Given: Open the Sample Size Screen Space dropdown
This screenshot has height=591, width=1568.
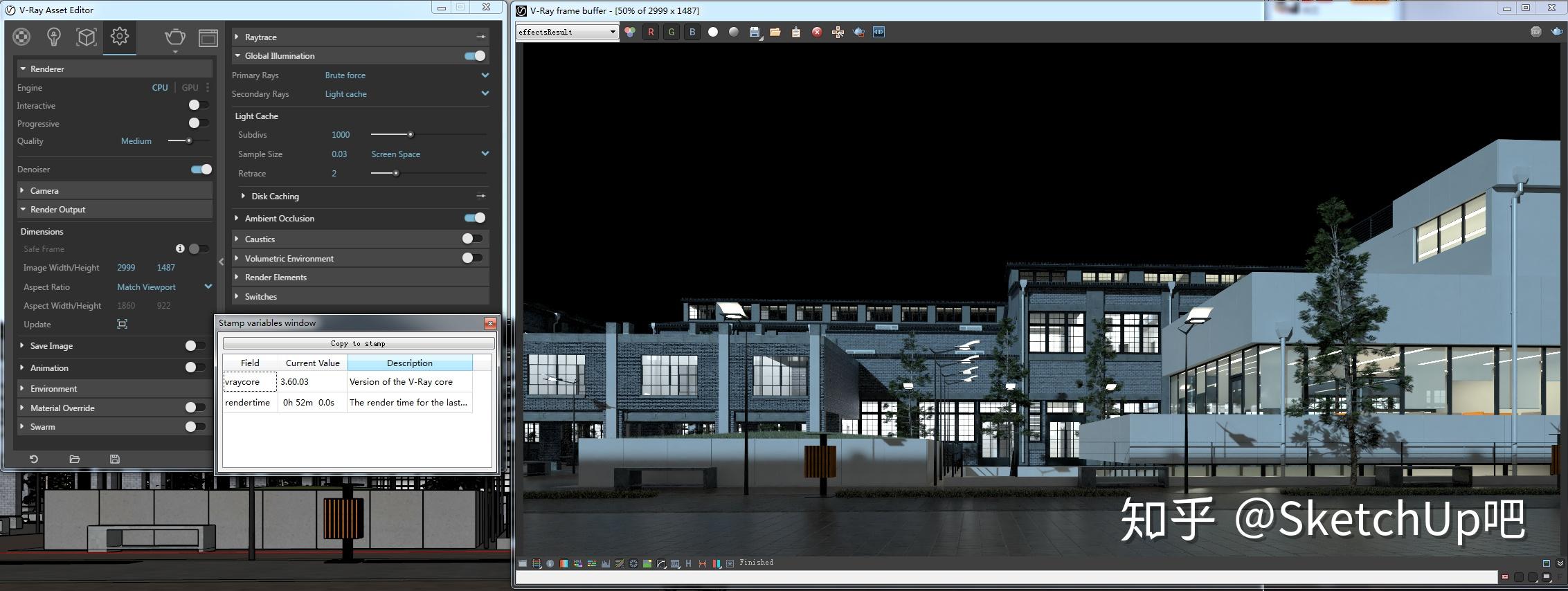Looking at the screenshot, I should [430, 154].
